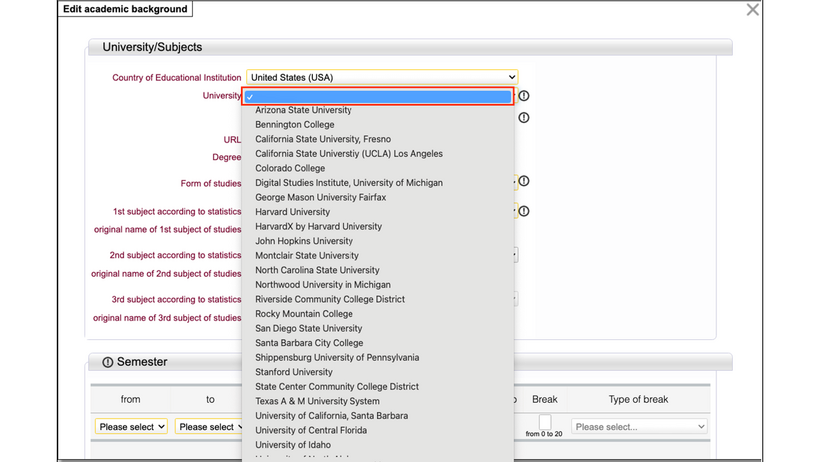Select Colorado College from the university list

pyautogui.click(x=289, y=168)
